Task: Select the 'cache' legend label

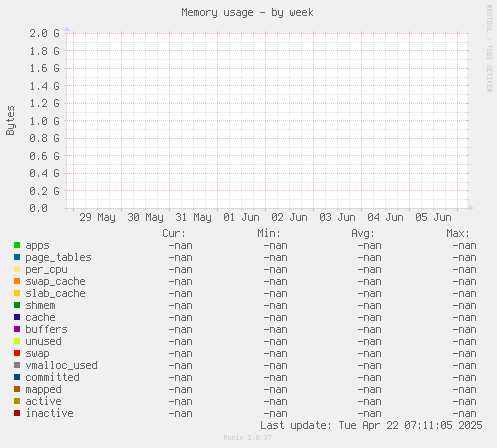Action: coord(40,318)
